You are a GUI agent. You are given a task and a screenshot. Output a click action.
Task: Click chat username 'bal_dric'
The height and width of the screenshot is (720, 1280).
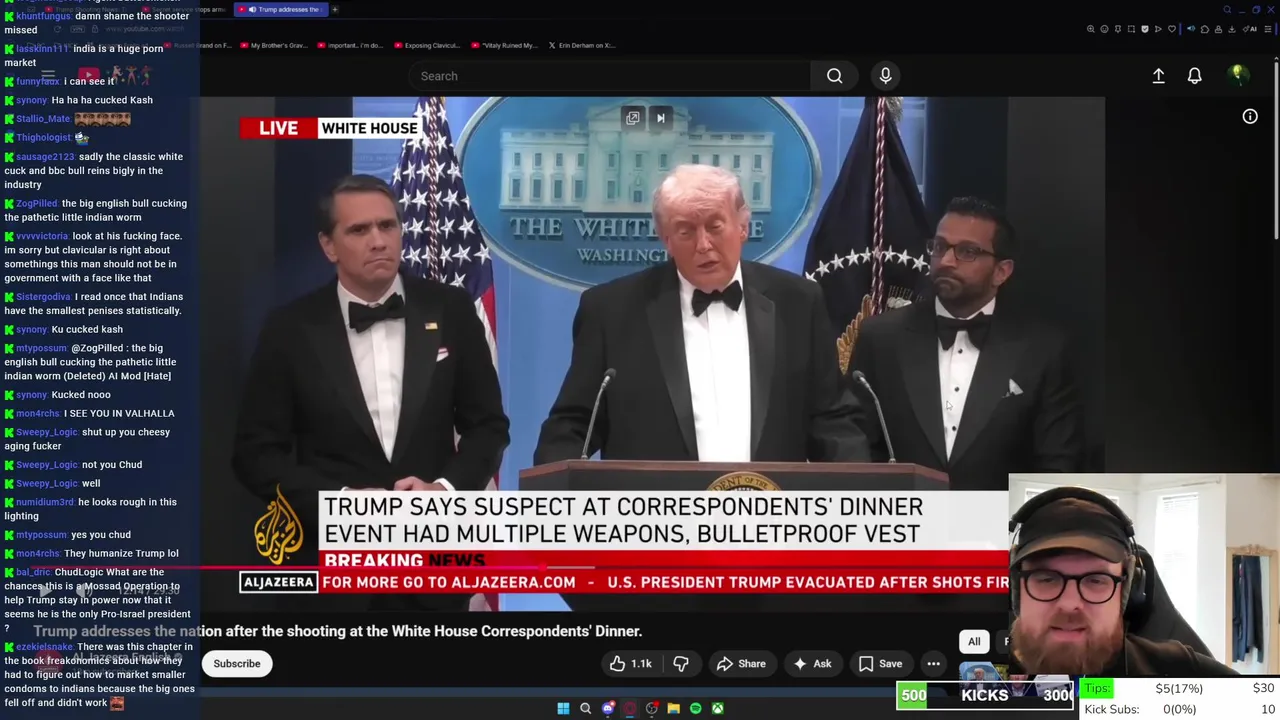click(x=33, y=573)
